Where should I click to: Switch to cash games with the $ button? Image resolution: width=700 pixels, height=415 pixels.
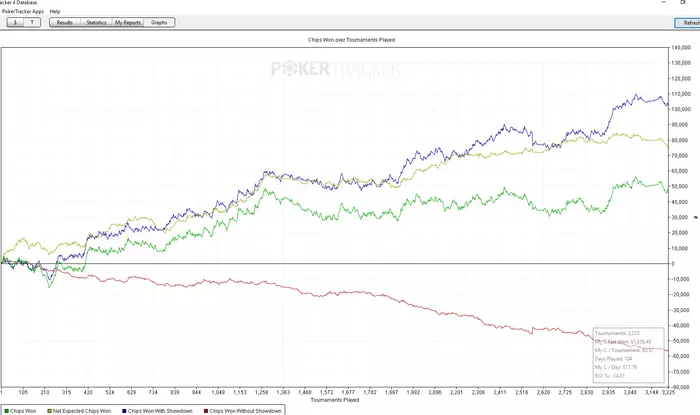pyautogui.click(x=16, y=22)
